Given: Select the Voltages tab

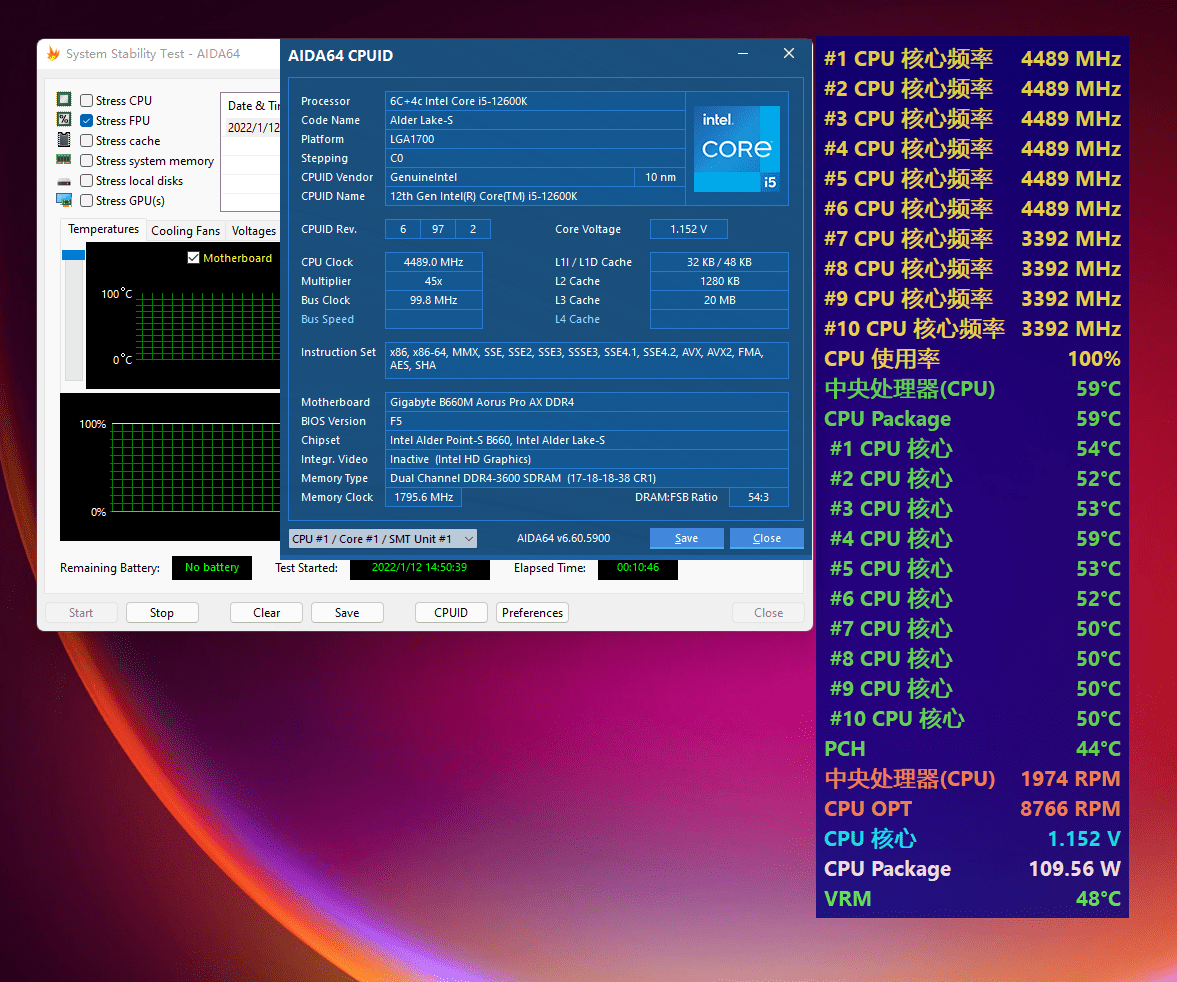Looking at the screenshot, I should click(252, 230).
